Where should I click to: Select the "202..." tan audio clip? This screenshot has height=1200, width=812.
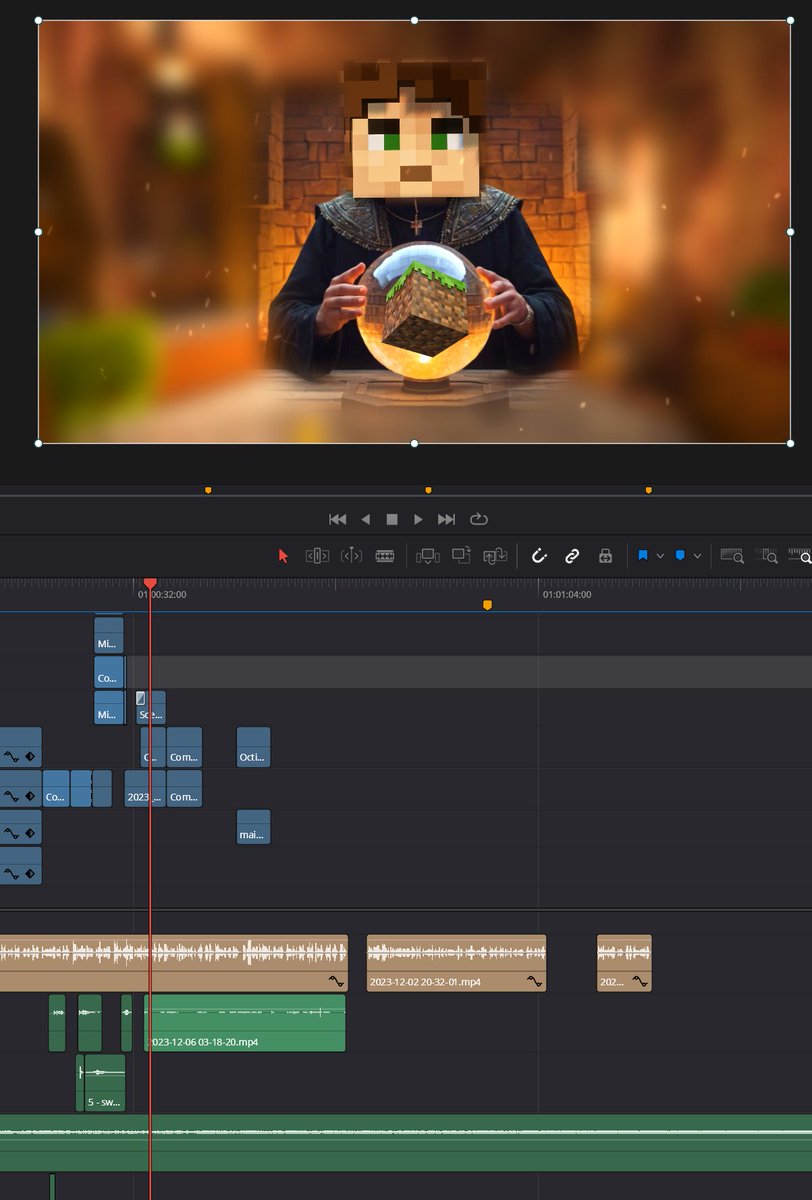point(625,963)
